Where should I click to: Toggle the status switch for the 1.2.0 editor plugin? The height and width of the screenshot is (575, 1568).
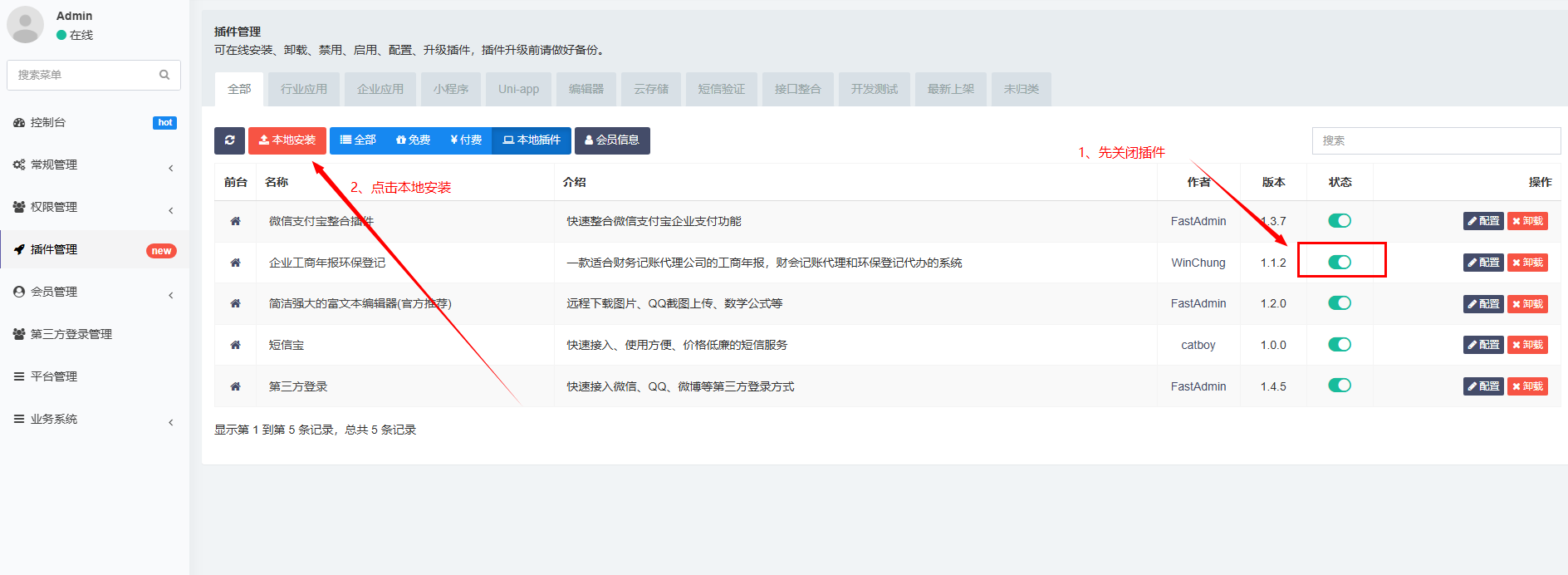click(1340, 302)
